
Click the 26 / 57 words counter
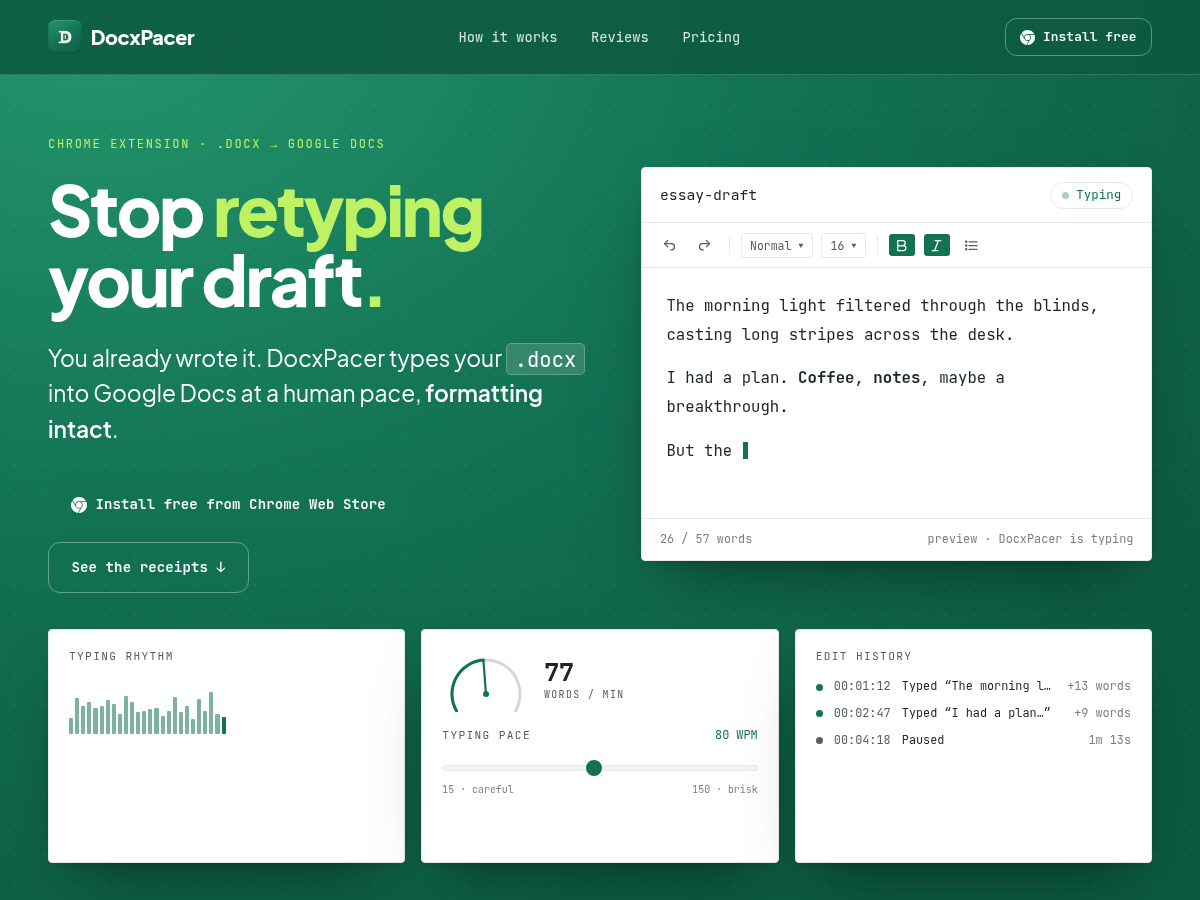pos(706,539)
